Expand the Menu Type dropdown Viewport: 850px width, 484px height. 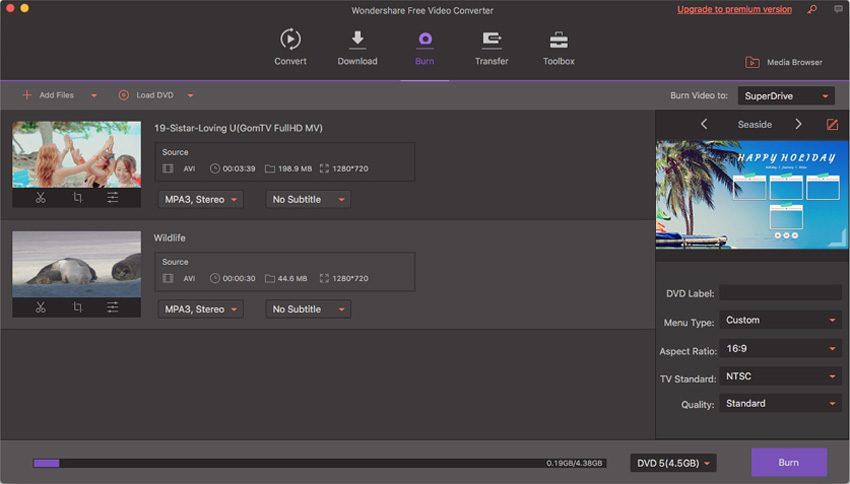click(x=780, y=321)
